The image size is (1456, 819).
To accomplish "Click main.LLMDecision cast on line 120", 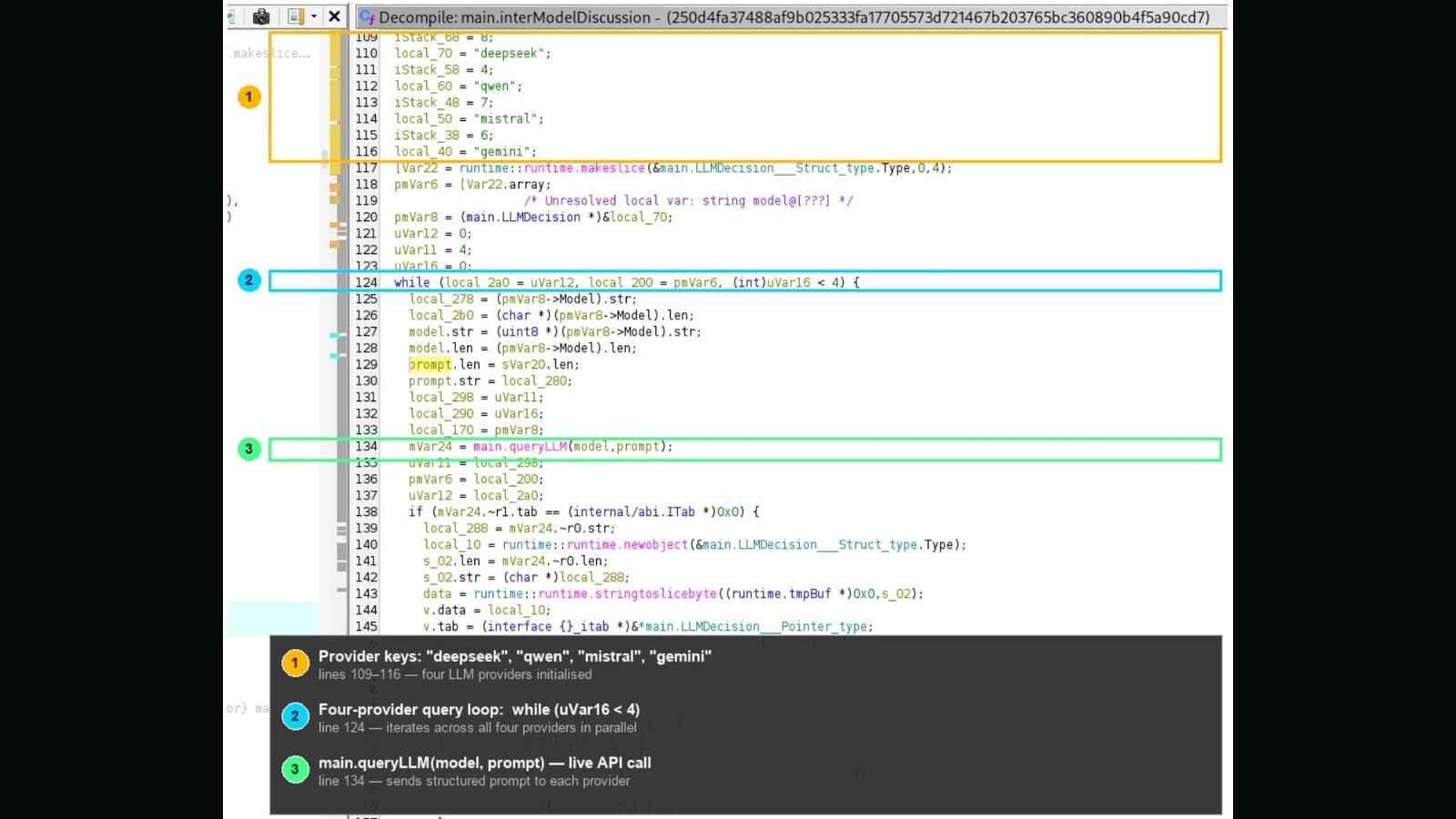I will [x=523, y=217].
